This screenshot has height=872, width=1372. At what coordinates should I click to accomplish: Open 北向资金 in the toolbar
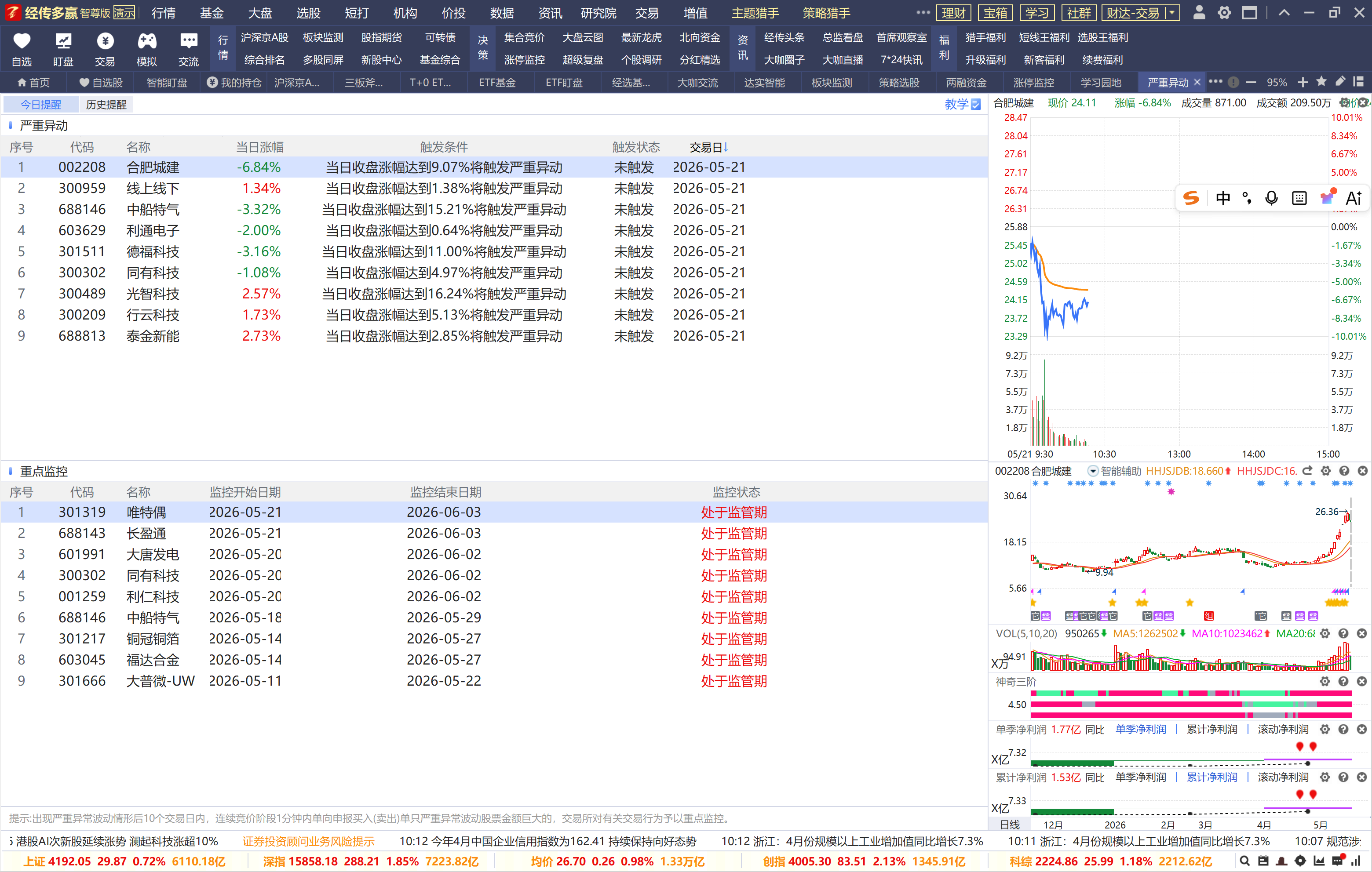700,38
